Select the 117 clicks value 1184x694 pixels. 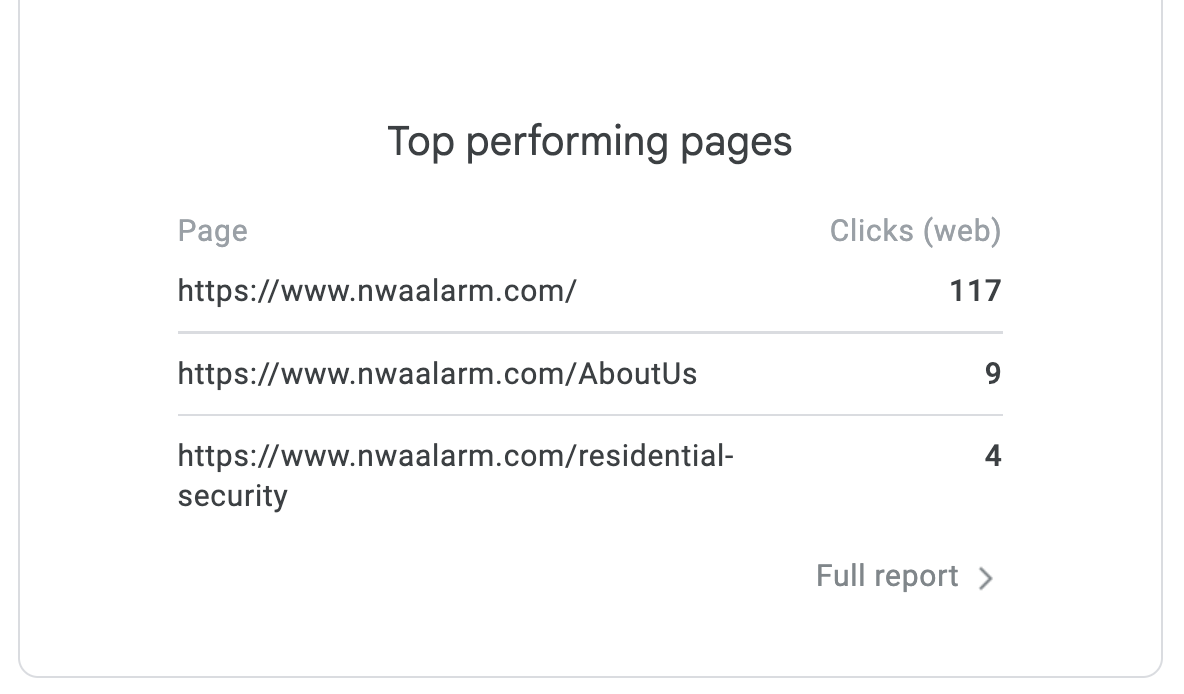(975, 291)
